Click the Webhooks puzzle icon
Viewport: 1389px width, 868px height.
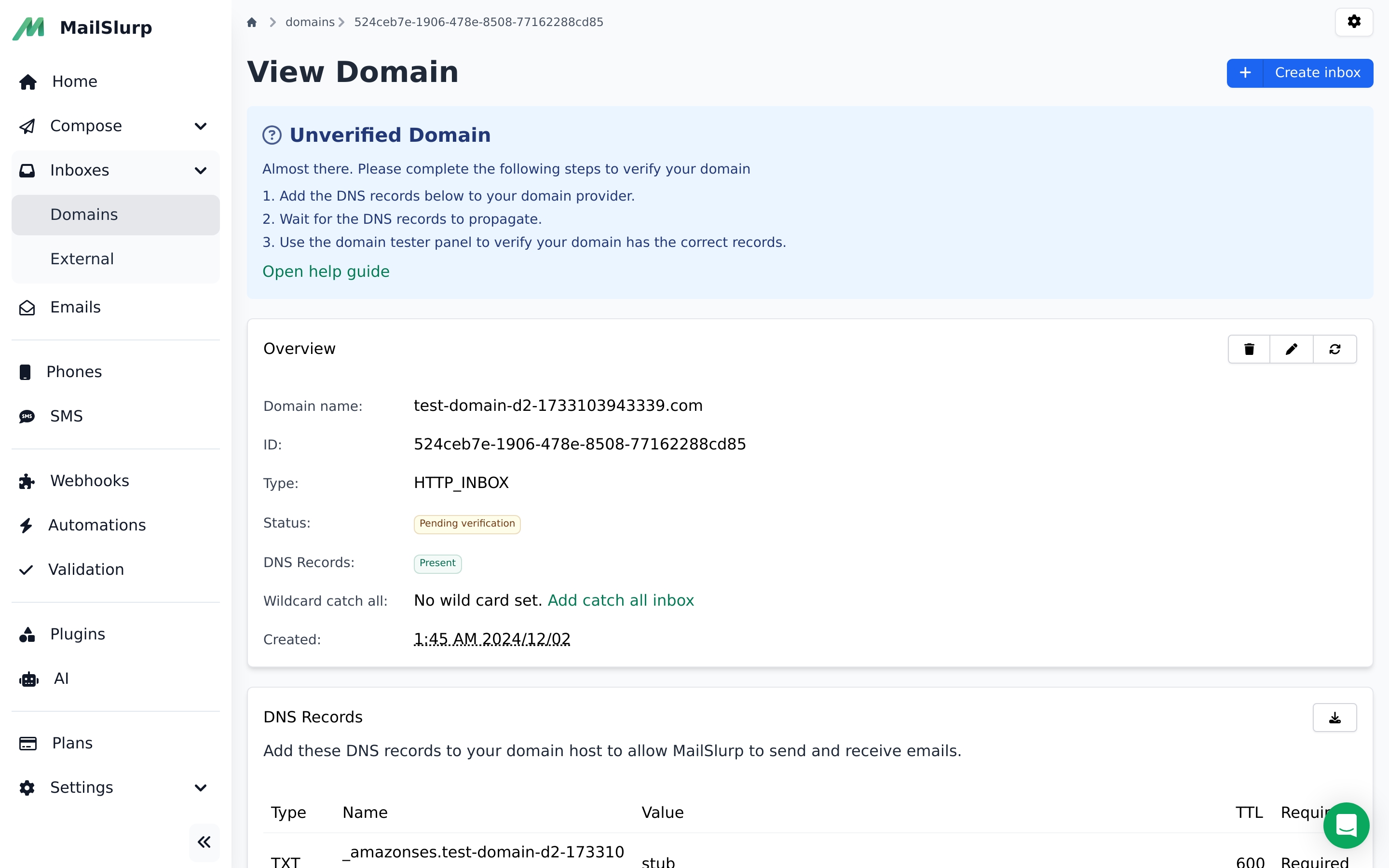pyautogui.click(x=27, y=481)
